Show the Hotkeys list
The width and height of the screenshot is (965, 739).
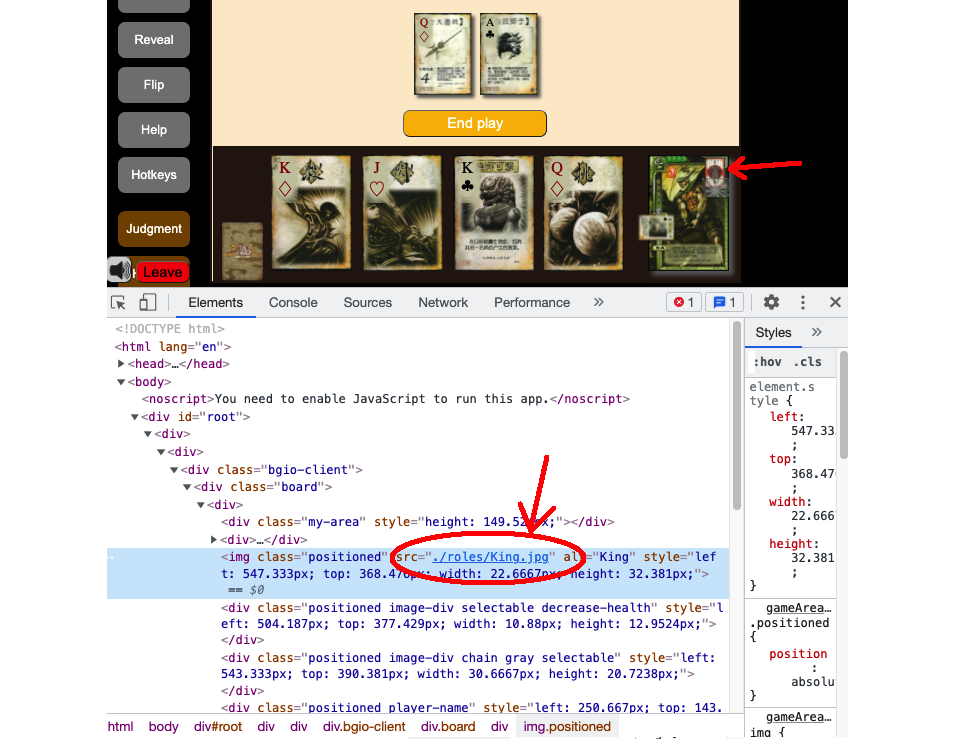coord(154,175)
